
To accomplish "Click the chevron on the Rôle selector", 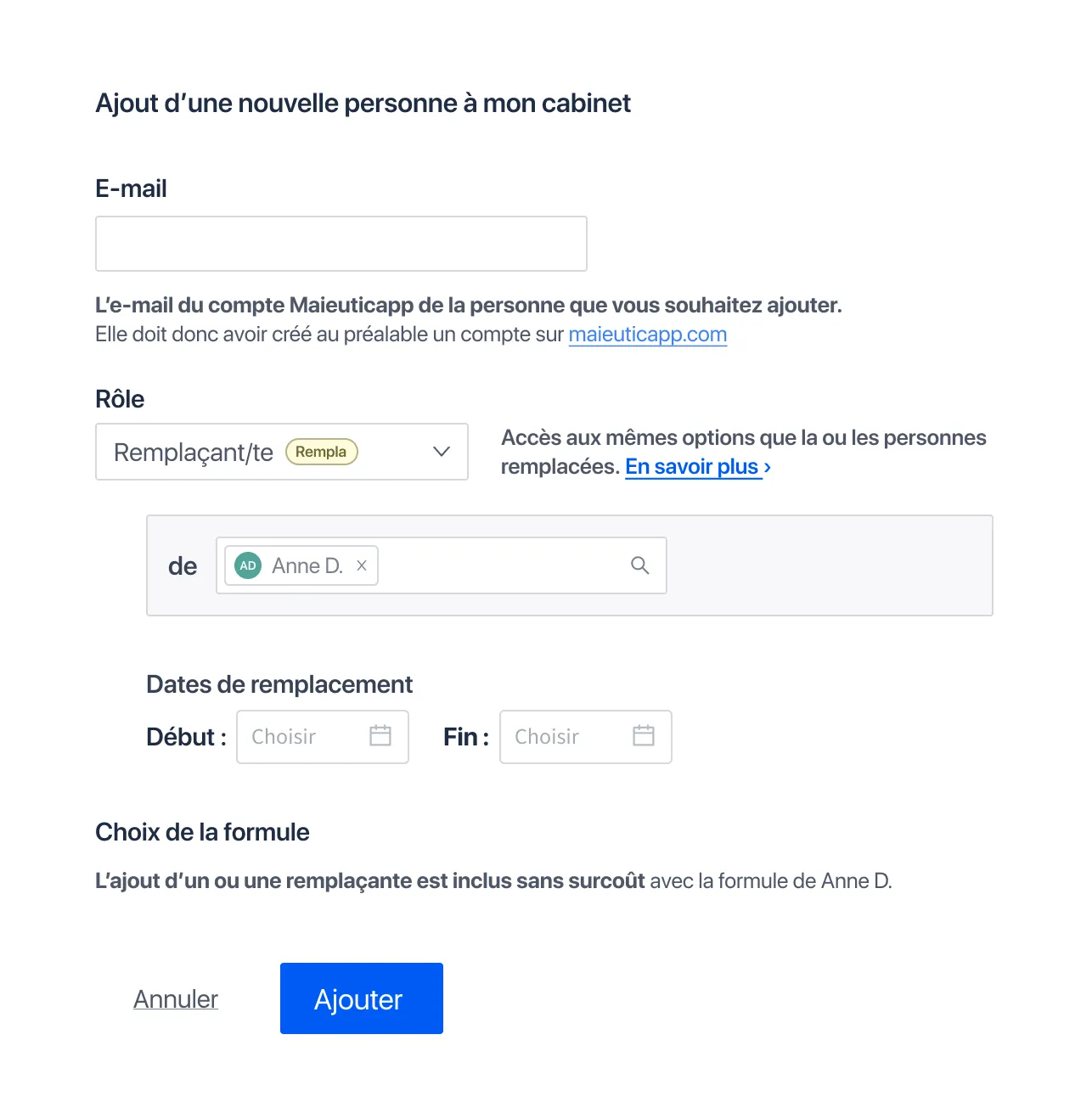I will (x=441, y=452).
